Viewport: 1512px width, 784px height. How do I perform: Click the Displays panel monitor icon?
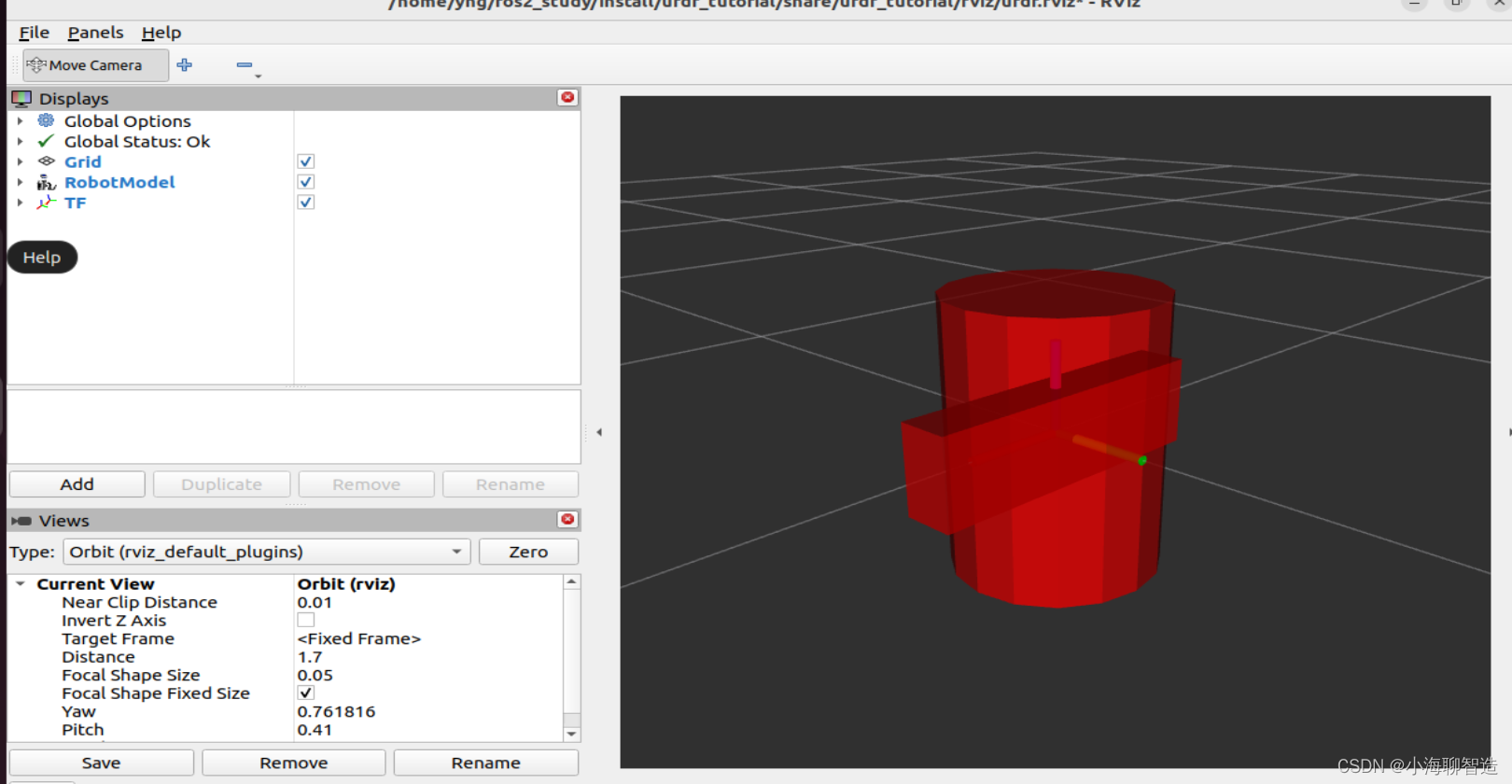pos(21,98)
